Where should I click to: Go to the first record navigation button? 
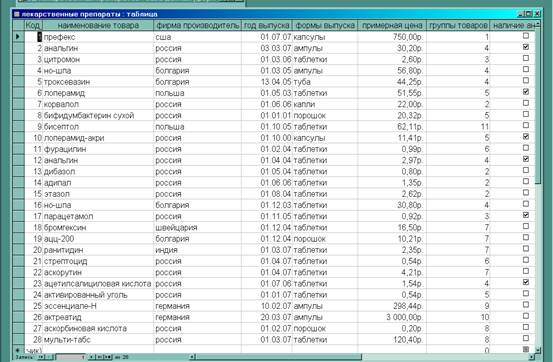pyautogui.click(x=41, y=357)
